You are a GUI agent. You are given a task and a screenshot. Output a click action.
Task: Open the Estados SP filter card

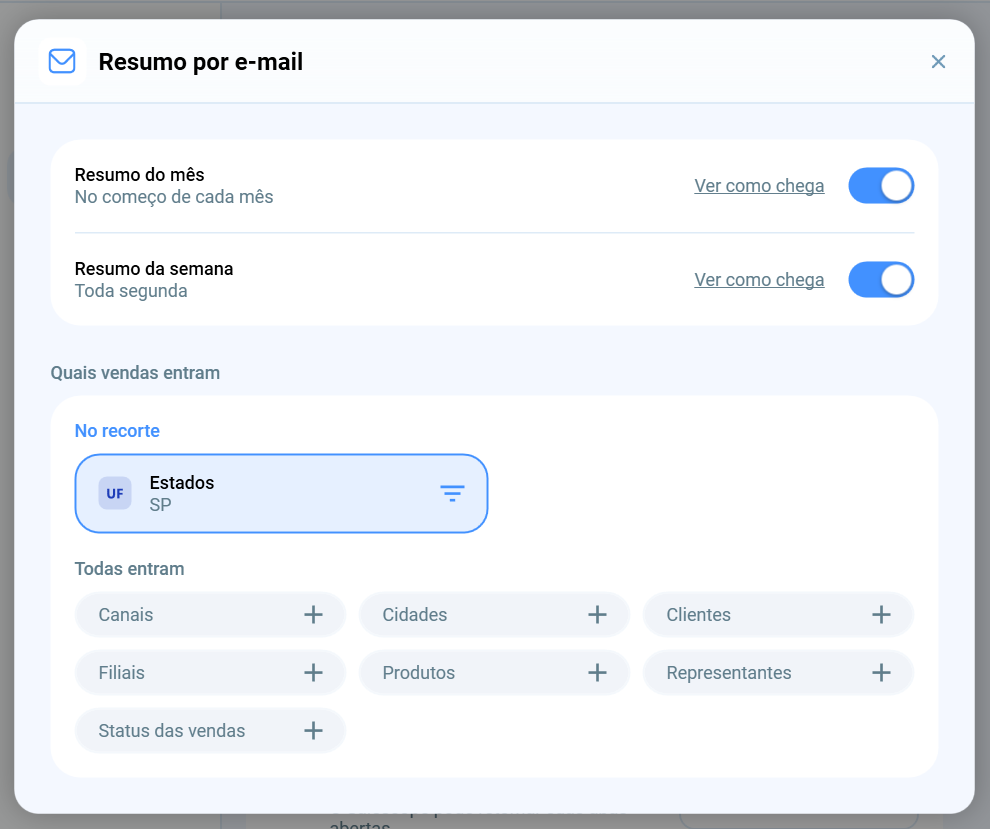(x=281, y=493)
